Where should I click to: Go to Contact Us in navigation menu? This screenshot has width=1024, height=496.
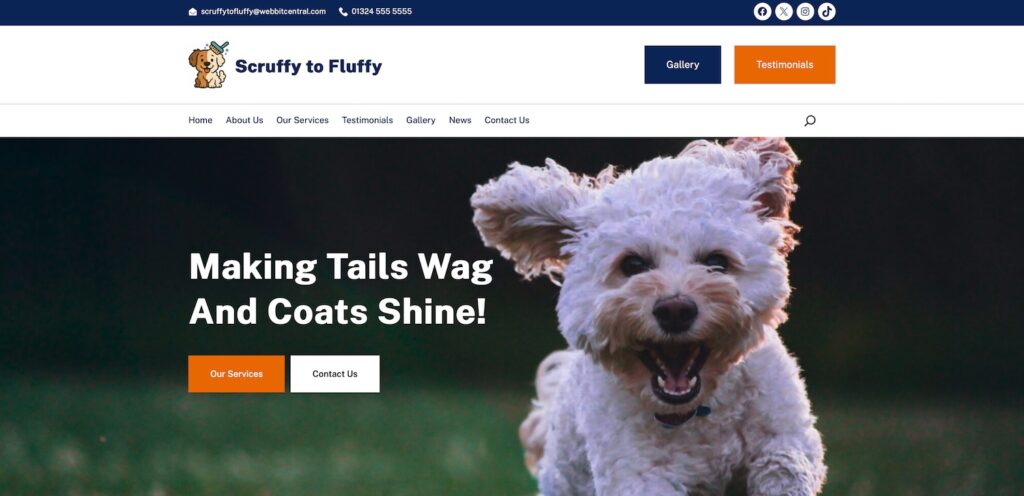coord(507,120)
